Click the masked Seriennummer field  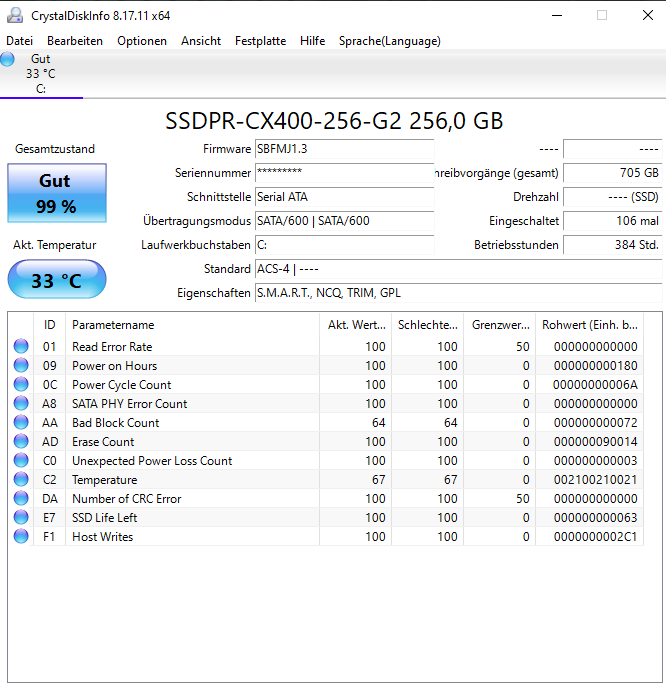click(x=344, y=173)
